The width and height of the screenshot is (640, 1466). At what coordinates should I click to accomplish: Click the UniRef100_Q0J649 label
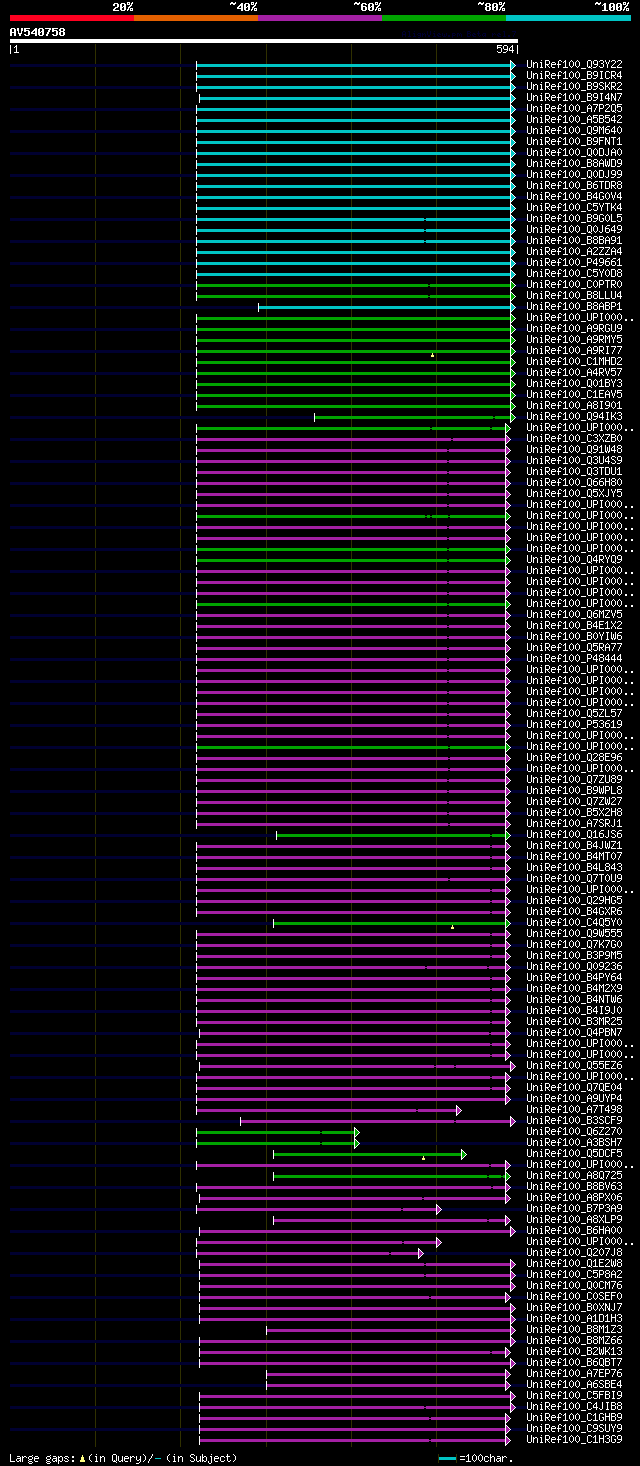click(574, 230)
